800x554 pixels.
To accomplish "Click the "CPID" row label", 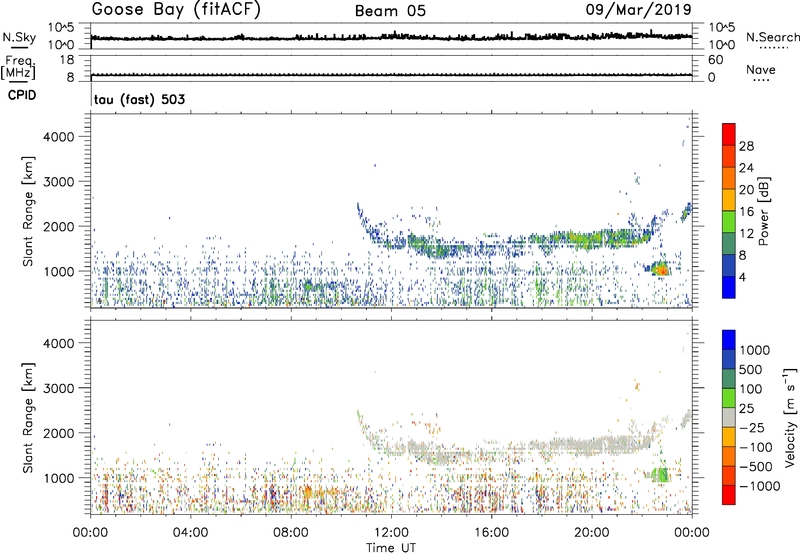I will [x=22, y=95].
